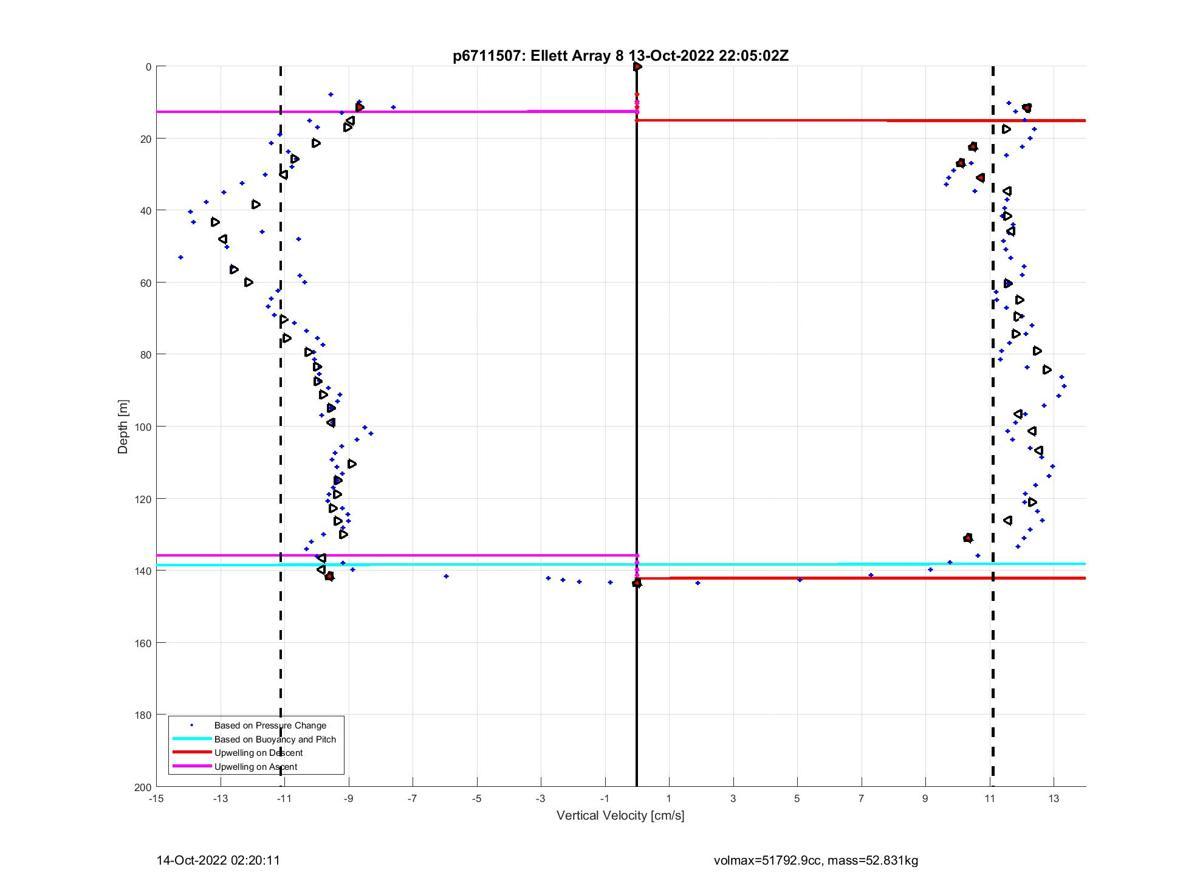
Task: Click the 'volmax=51792.9cc, mass=52.831kg' annotation
Action: coord(816,860)
